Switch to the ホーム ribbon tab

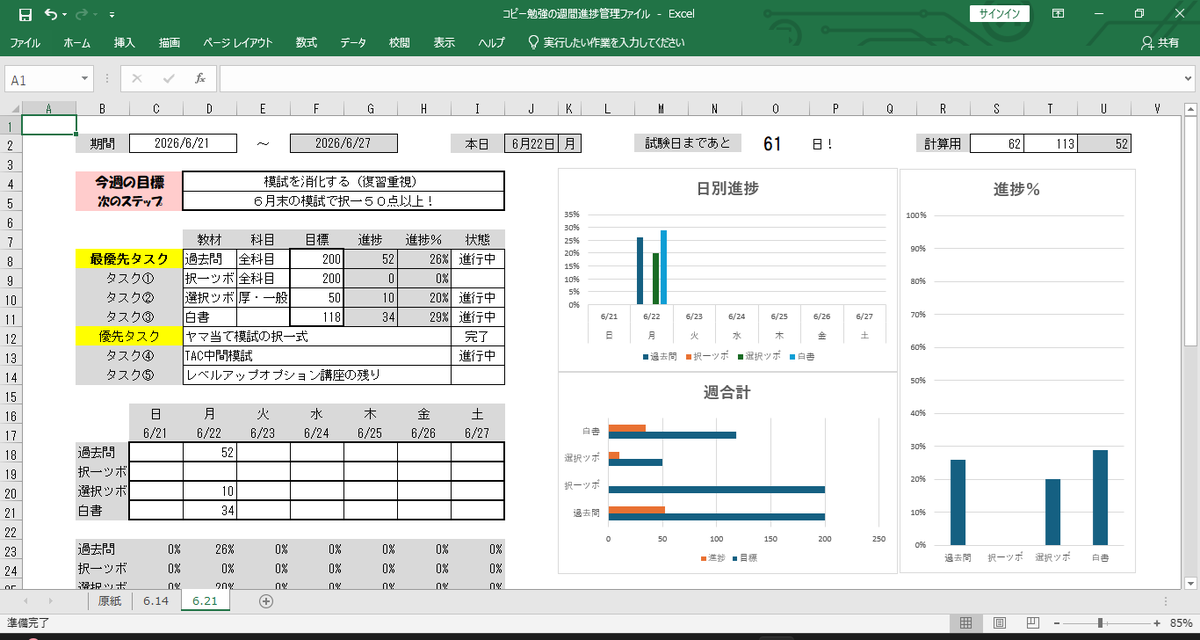[x=77, y=43]
